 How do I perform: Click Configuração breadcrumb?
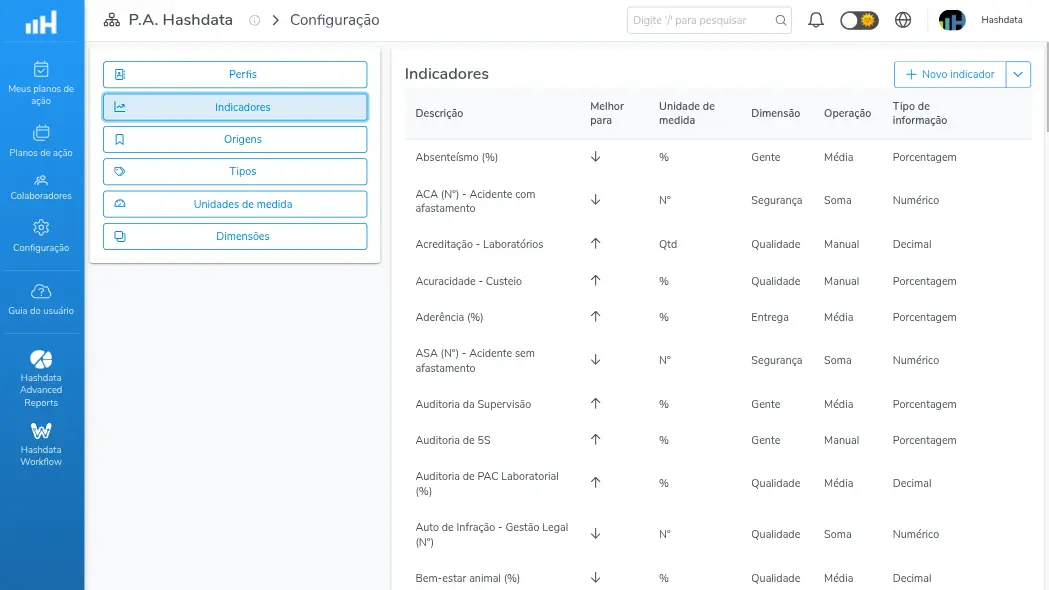tap(335, 20)
